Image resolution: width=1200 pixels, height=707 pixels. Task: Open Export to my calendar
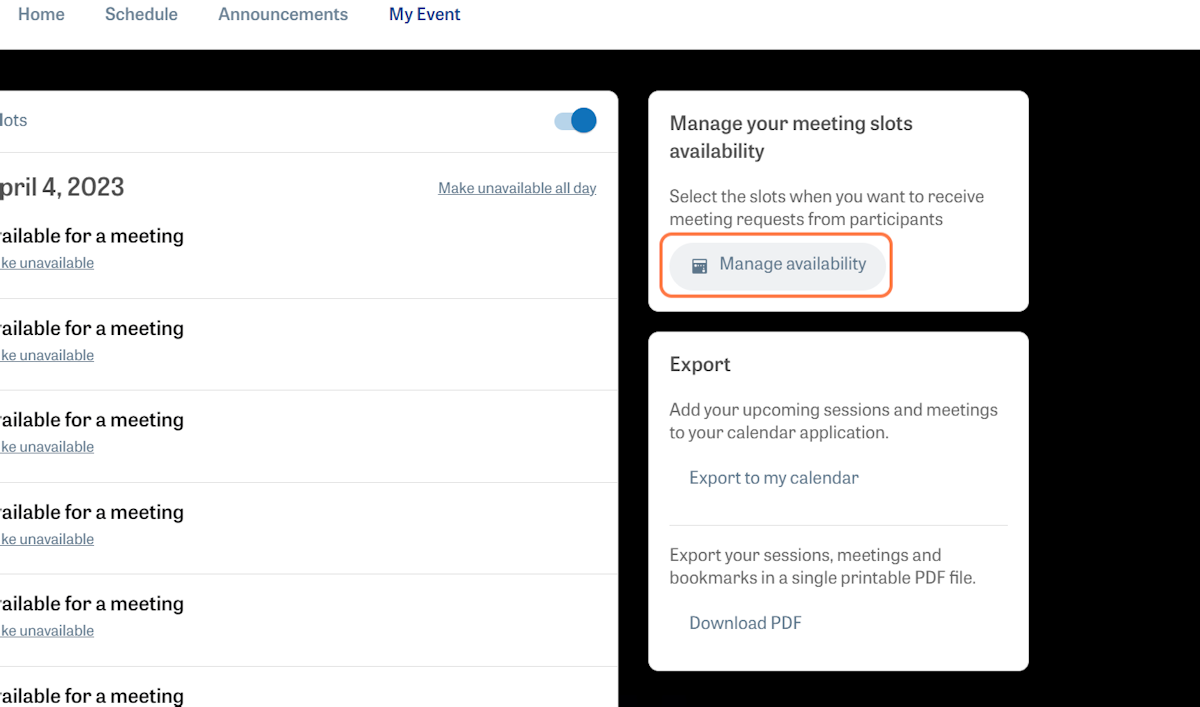773,478
